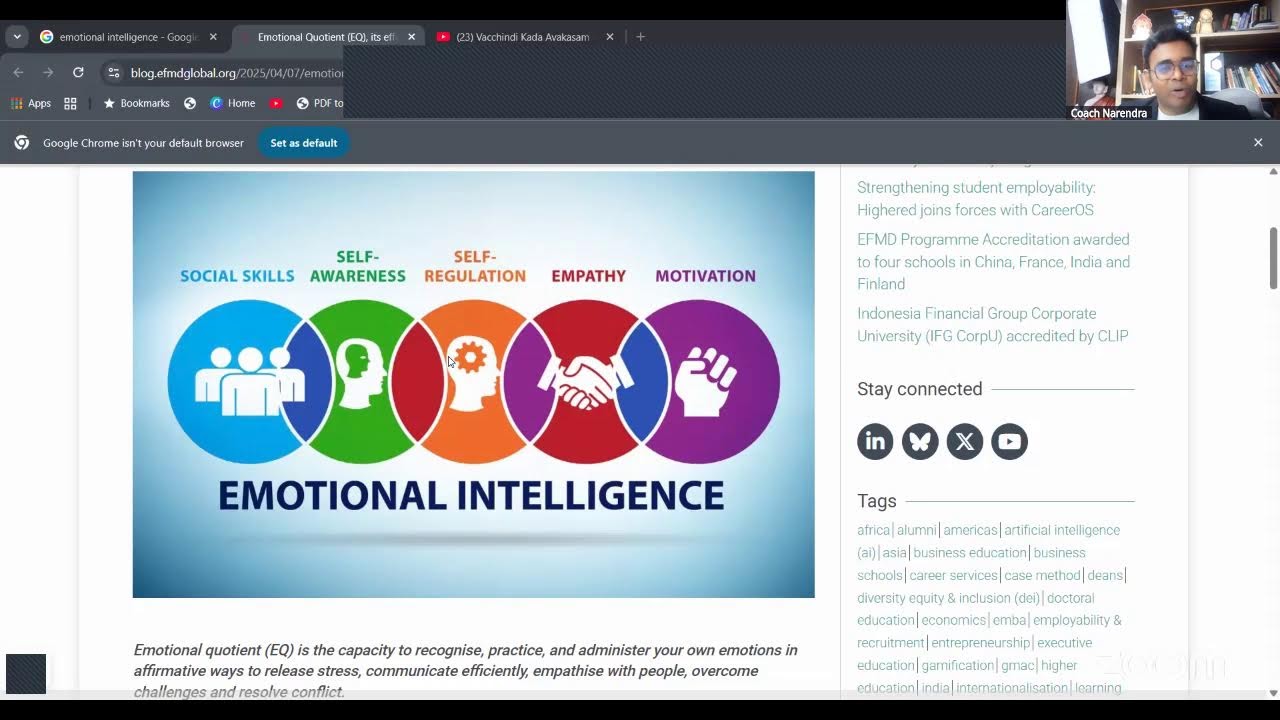The height and width of the screenshot is (720, 1280).
Task: Open the tab search dropdown arrow
Action: tap(17, 37)
